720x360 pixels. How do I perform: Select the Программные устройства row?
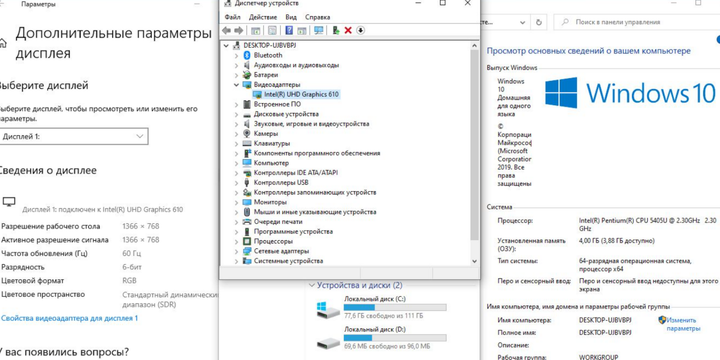coord(293,231)
